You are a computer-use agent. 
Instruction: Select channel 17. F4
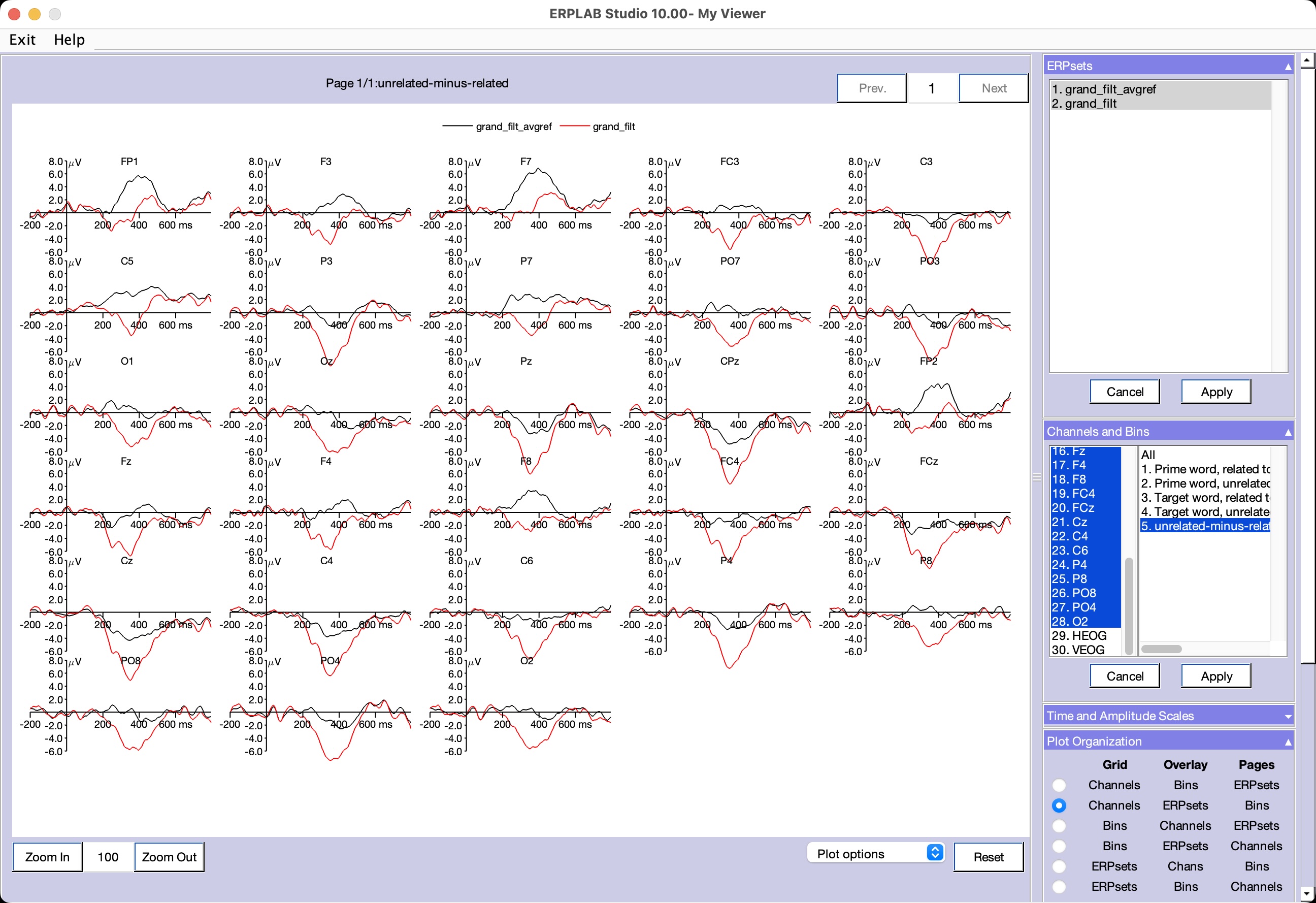click(1085, 465)
